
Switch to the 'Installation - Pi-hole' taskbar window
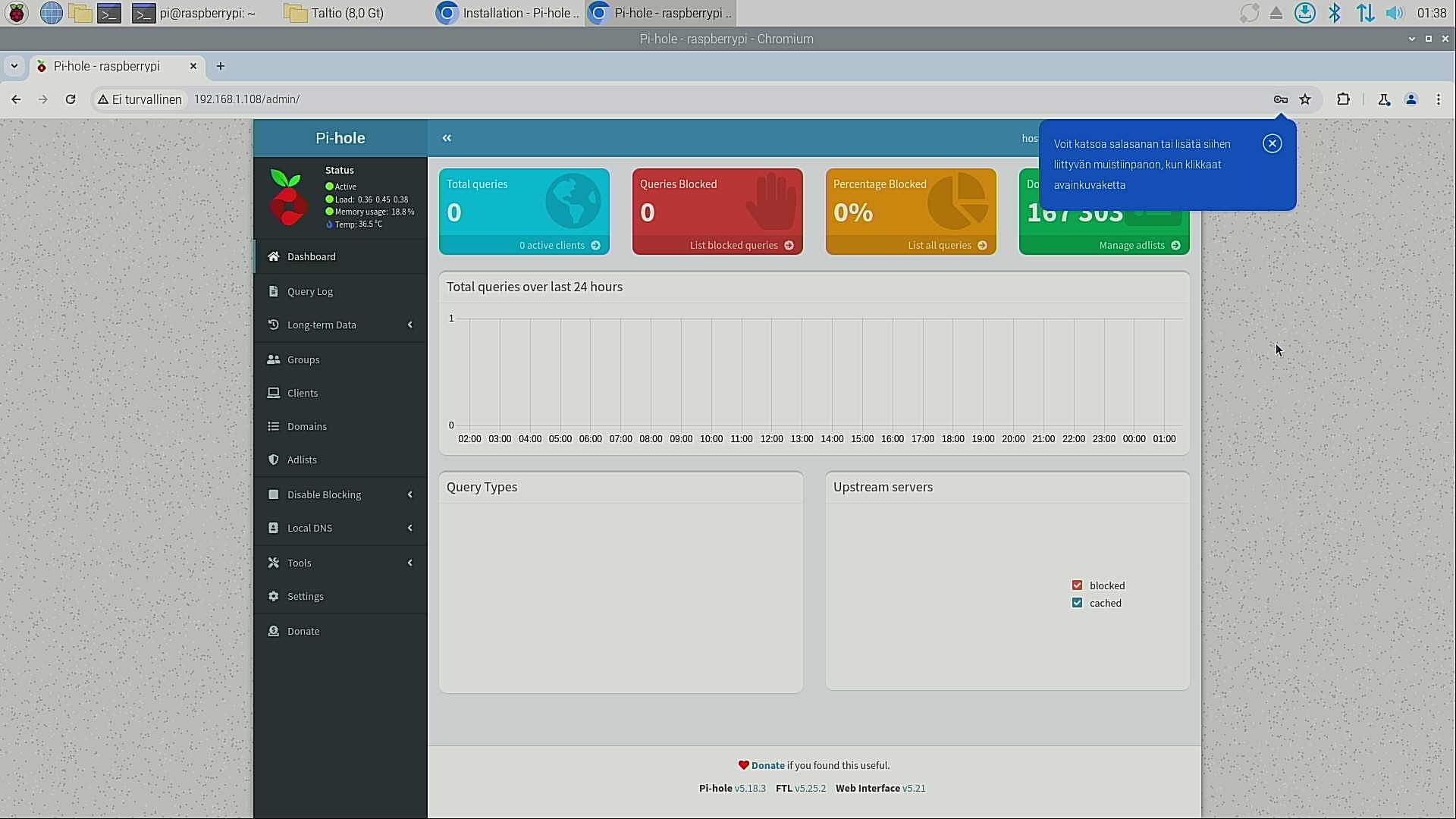point(508,13)
